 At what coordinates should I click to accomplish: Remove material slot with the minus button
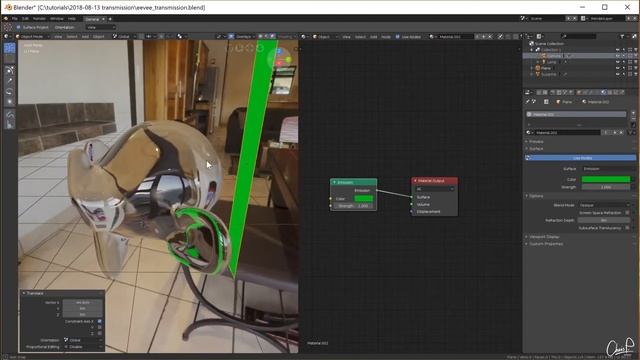(x=633, y=118)
